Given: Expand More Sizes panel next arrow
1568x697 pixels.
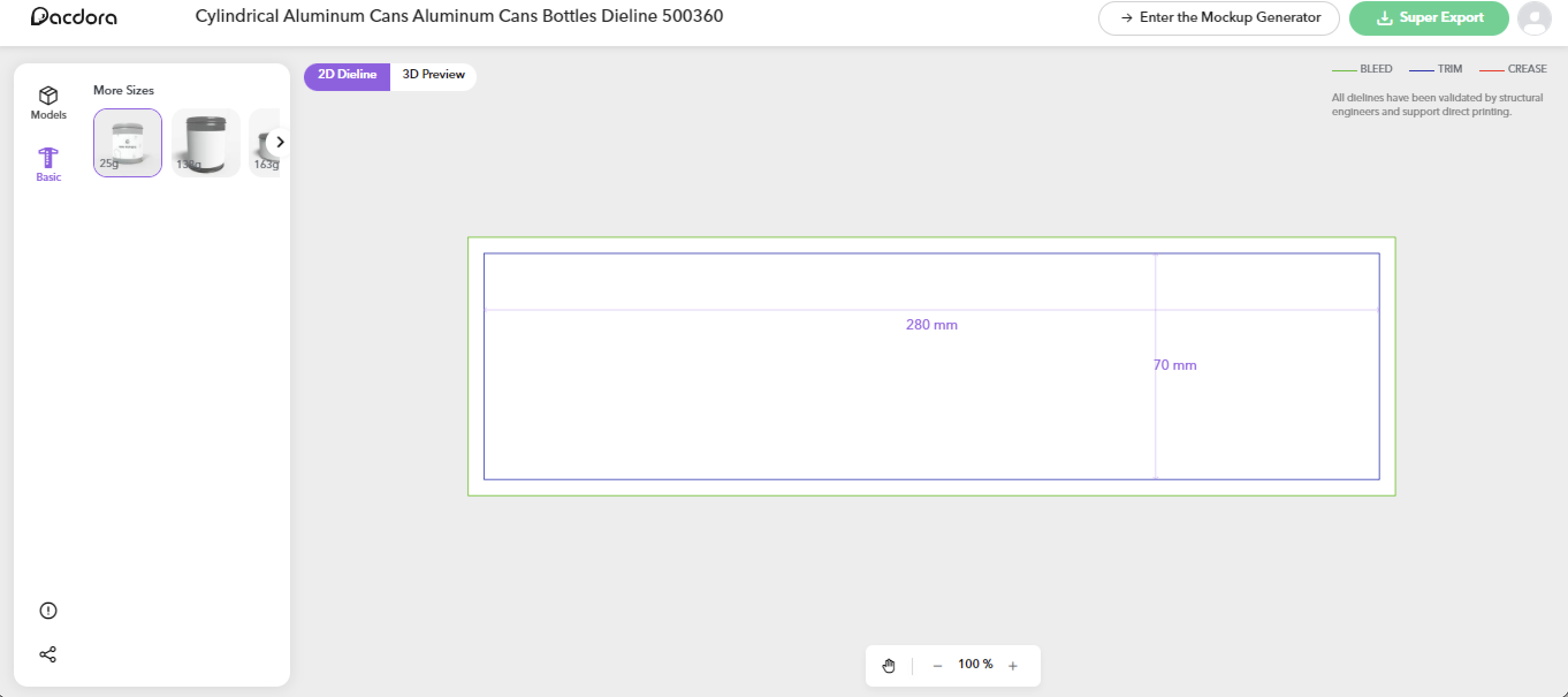Looking at the screenshot, I should (x=280, y=142).
